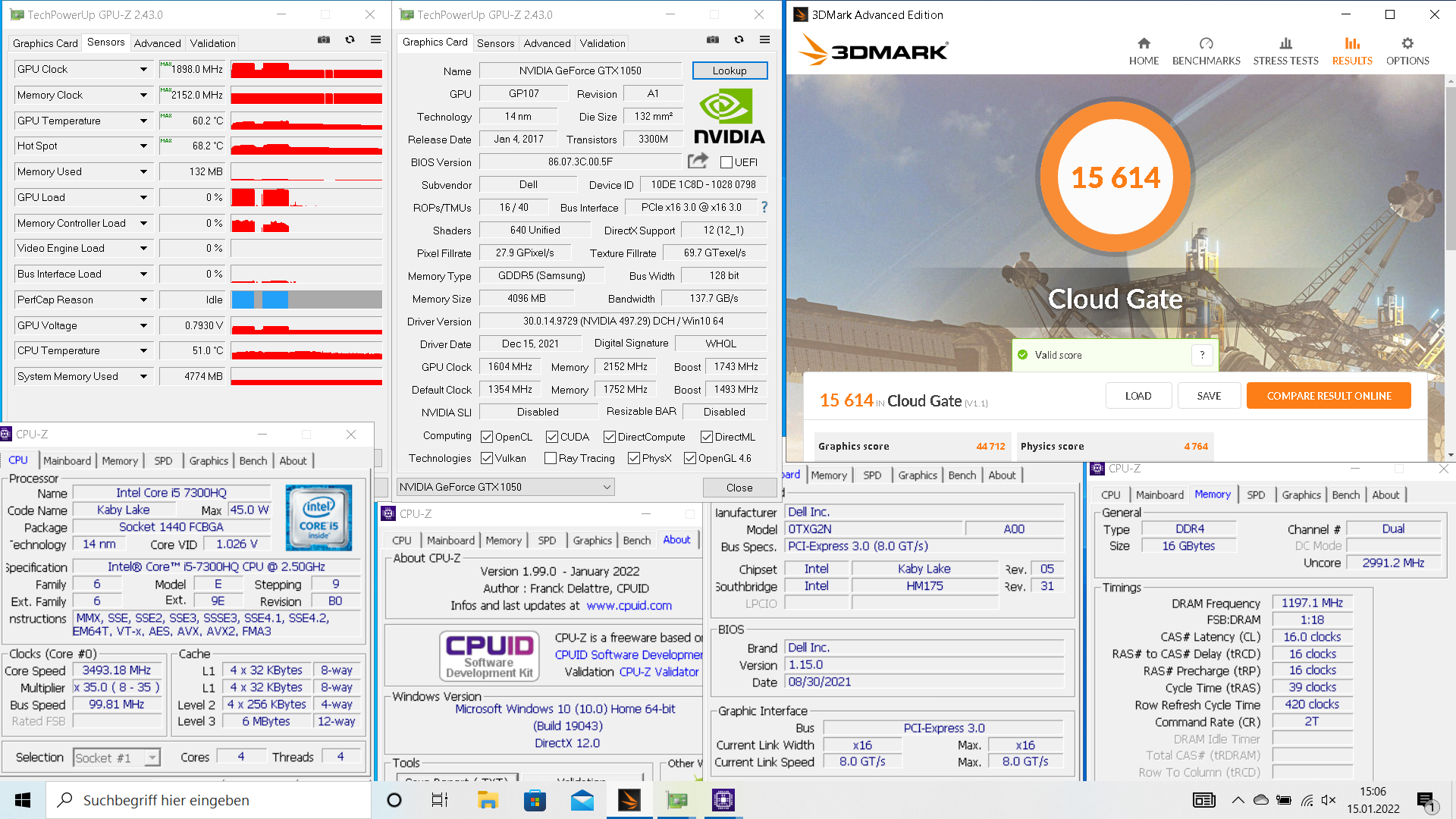The width and height of the screenshot is (1456, 819).
Task: Toggle the OpenCL checkbox
Action: (x=487, y=437)
